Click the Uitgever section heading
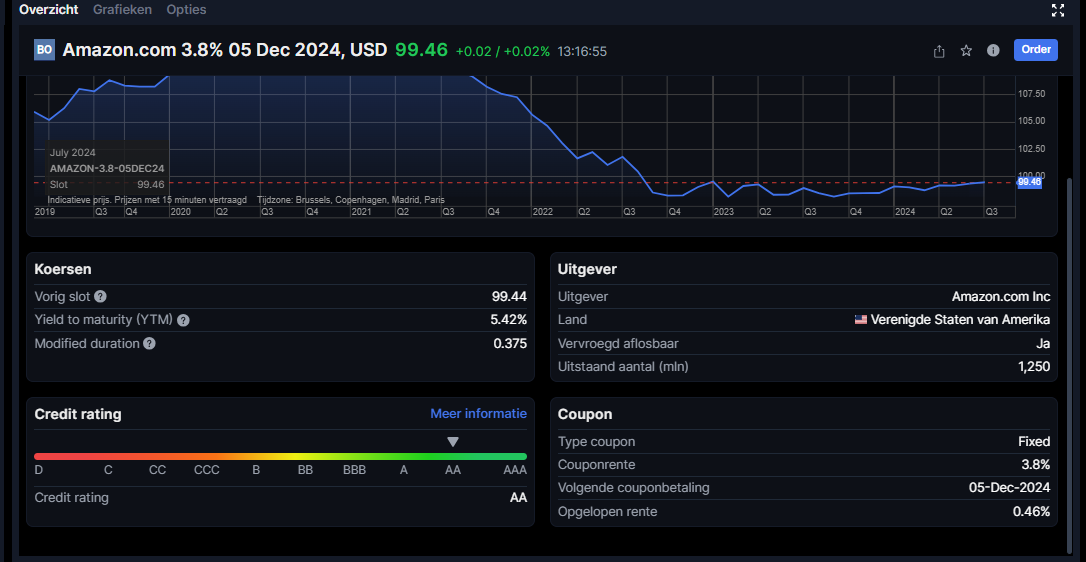1086x562 pixels. 587,270
